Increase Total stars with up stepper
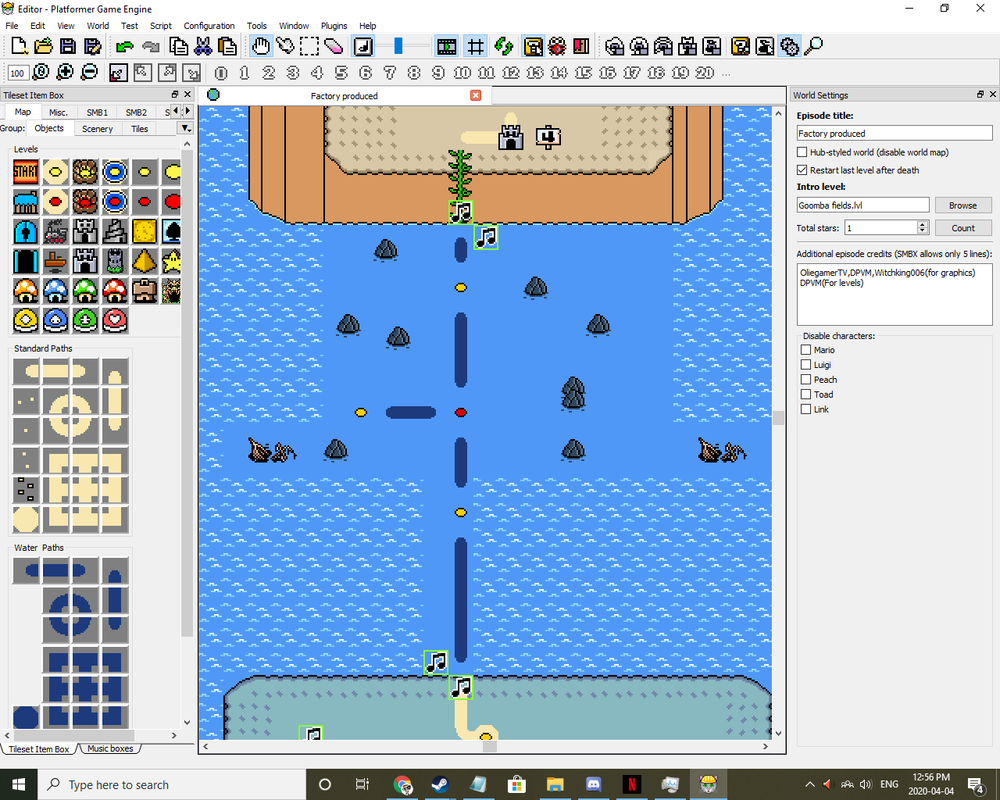 click(922, 224)
